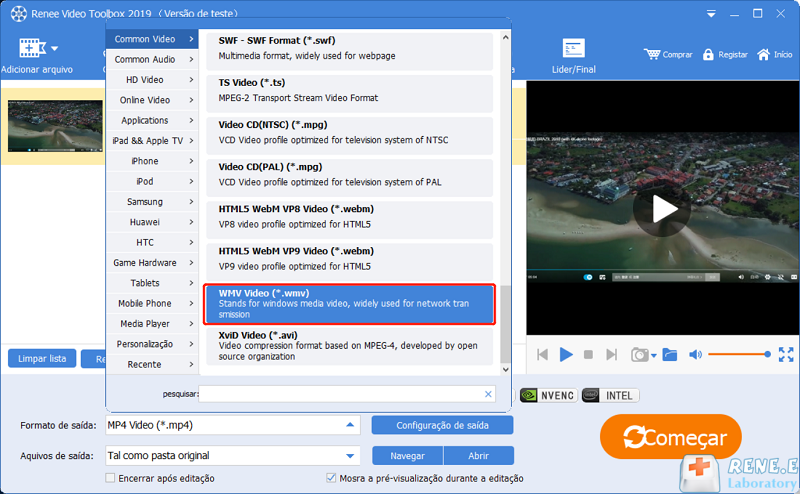Adjust the volume slider handle
Screen dimensions: 800x494
click(767, 354)
